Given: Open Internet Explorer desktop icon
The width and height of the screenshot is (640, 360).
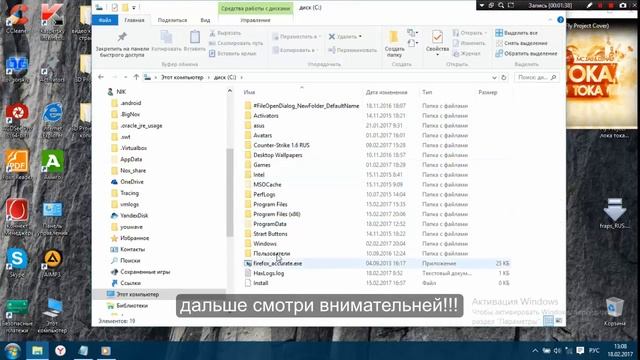Looking at the screenshot, I should (x=52, y=118).
